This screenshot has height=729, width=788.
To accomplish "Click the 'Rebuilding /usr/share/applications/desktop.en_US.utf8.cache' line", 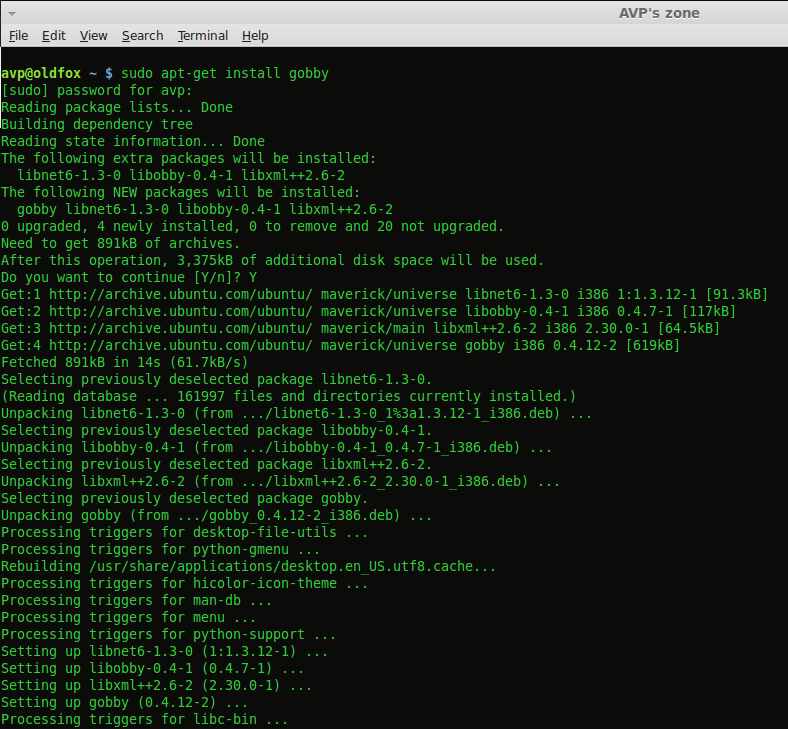I will pyautogui.click(x=248, y=567).
